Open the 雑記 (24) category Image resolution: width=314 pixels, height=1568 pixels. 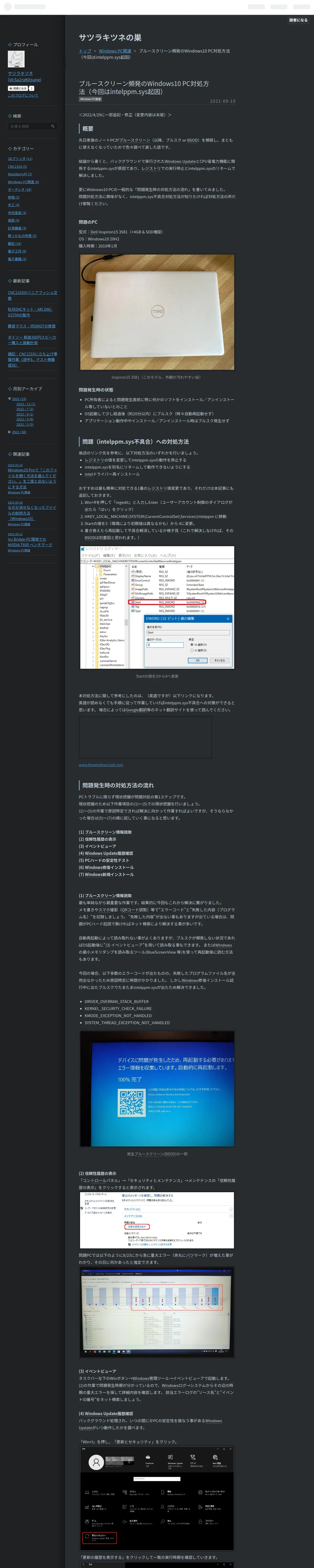coord(15,244)
